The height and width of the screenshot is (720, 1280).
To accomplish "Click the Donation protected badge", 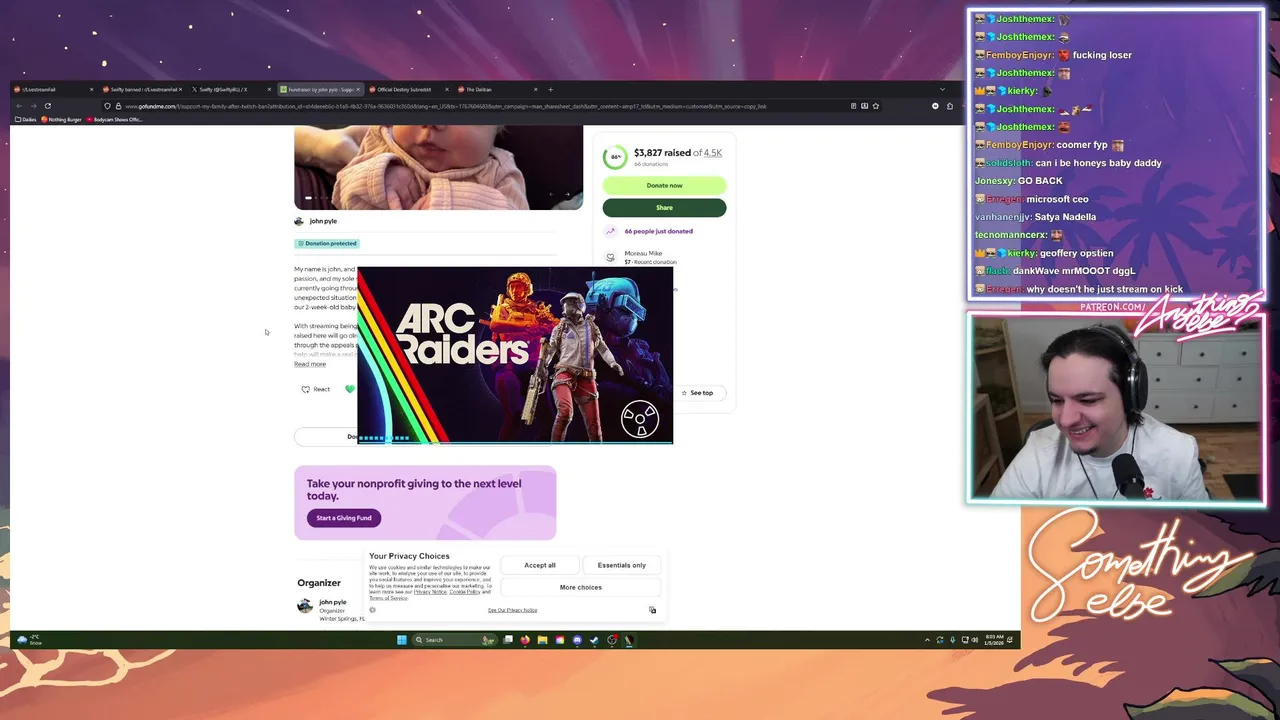I will pos(326,243).
